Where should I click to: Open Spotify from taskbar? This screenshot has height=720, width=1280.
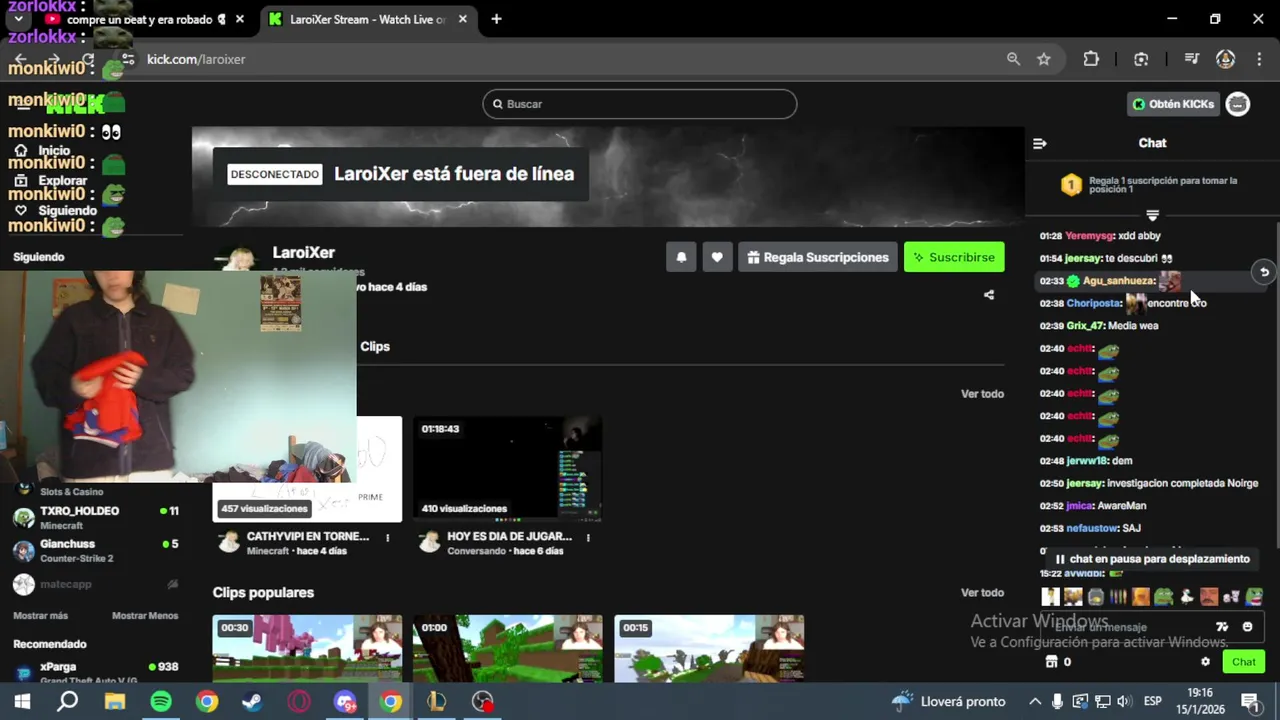coord(161,702)
